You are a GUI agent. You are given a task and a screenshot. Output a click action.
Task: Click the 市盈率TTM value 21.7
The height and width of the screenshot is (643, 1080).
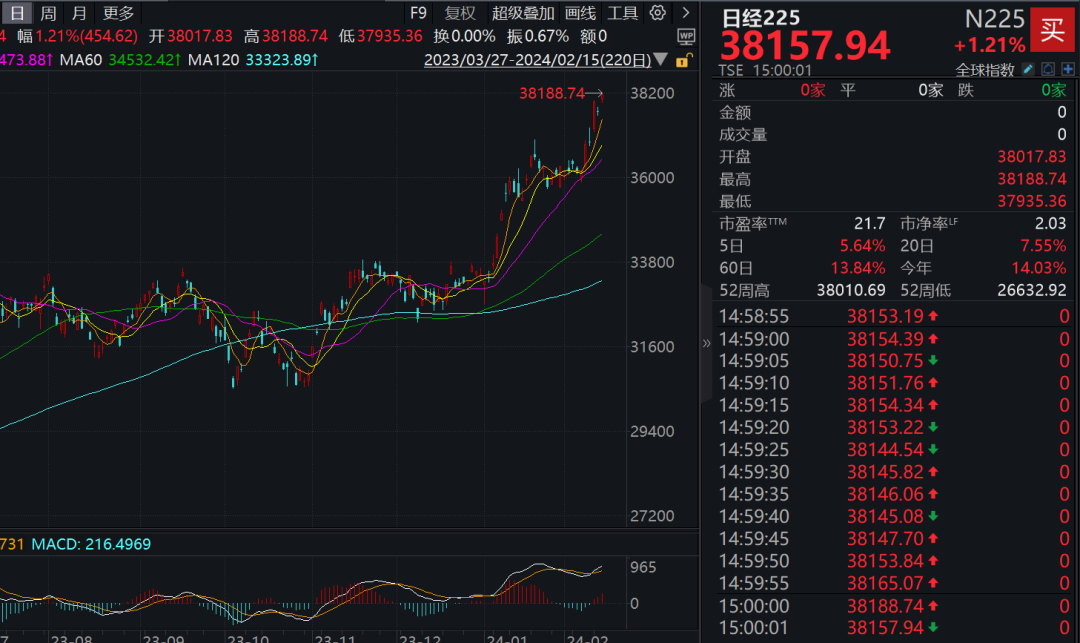click(869, 223)
